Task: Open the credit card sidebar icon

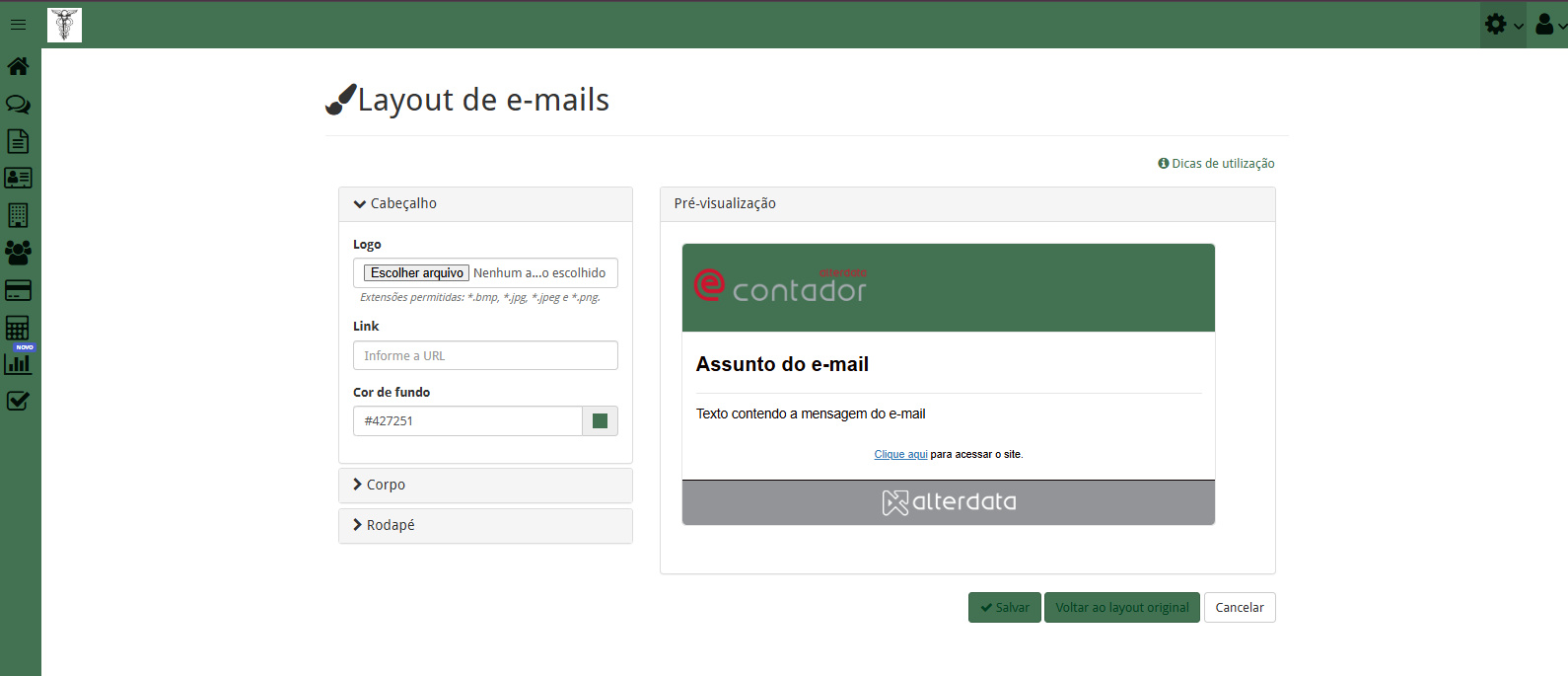Action: click(x=18, y=290)
